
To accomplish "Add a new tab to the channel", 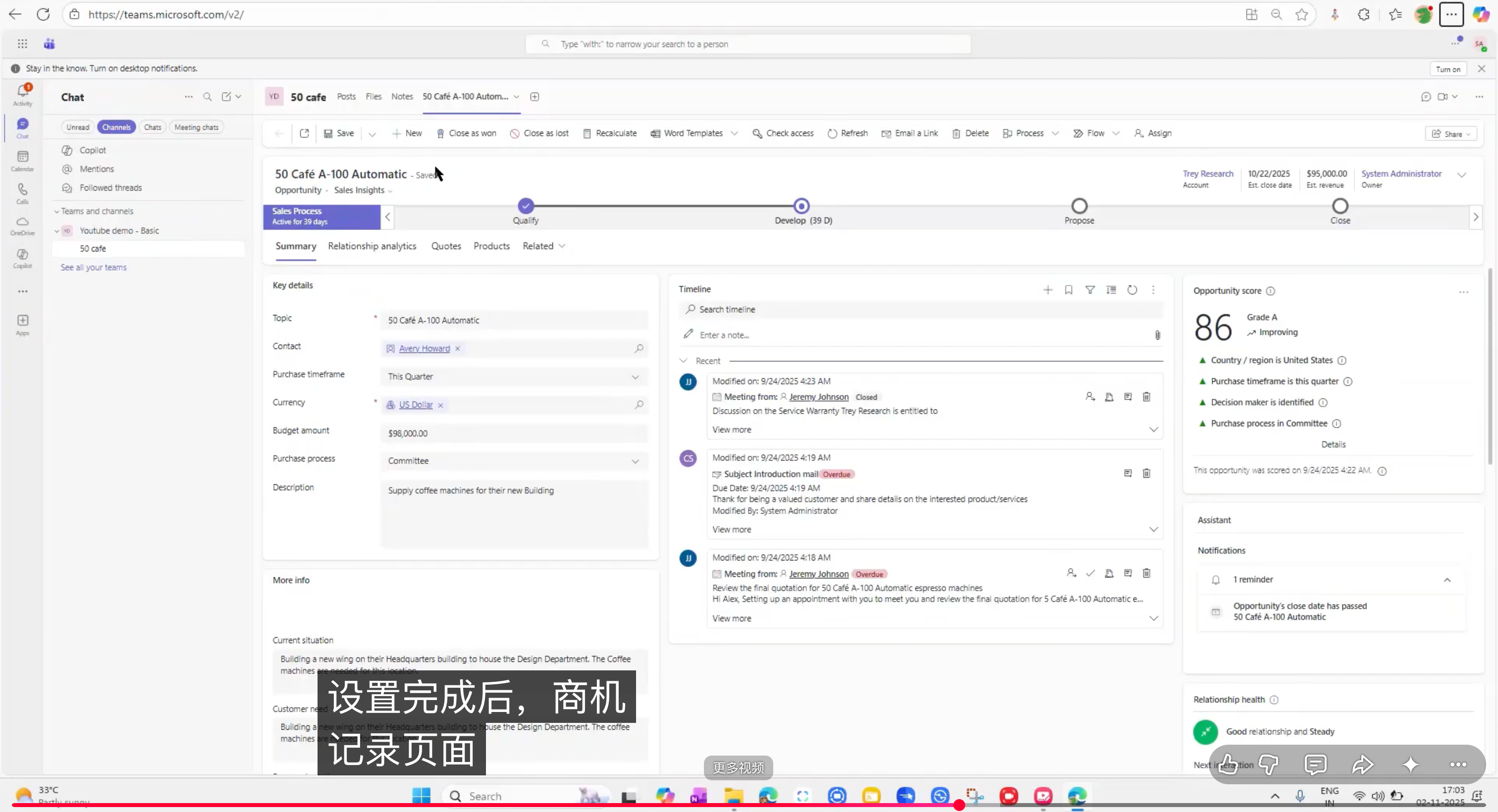I will [535, 97].
